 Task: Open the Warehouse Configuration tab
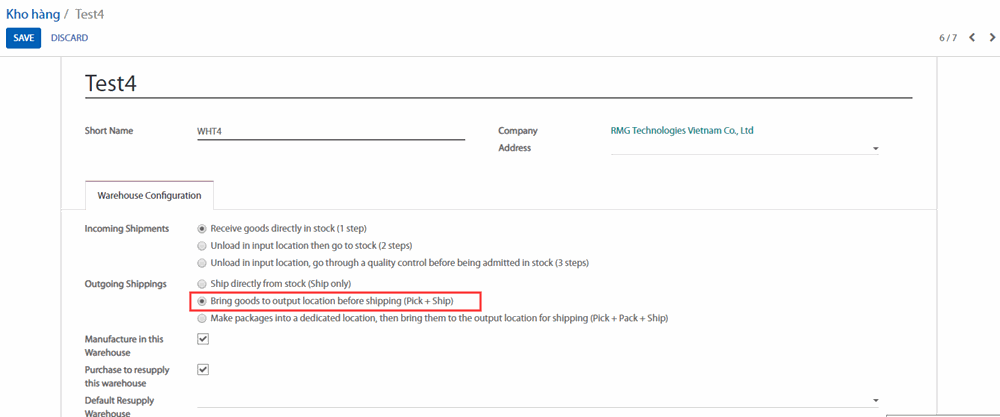[149, 195]
